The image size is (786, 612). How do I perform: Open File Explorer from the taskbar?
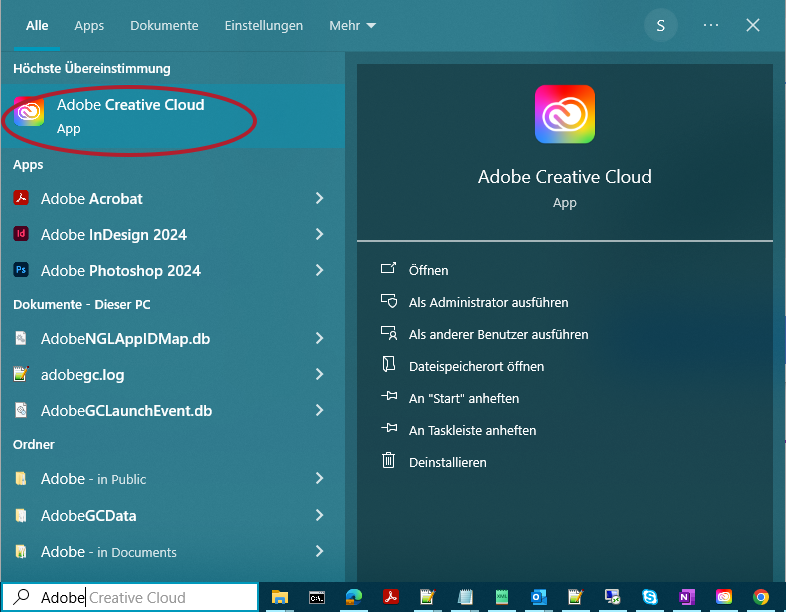[x=280, y=597]
